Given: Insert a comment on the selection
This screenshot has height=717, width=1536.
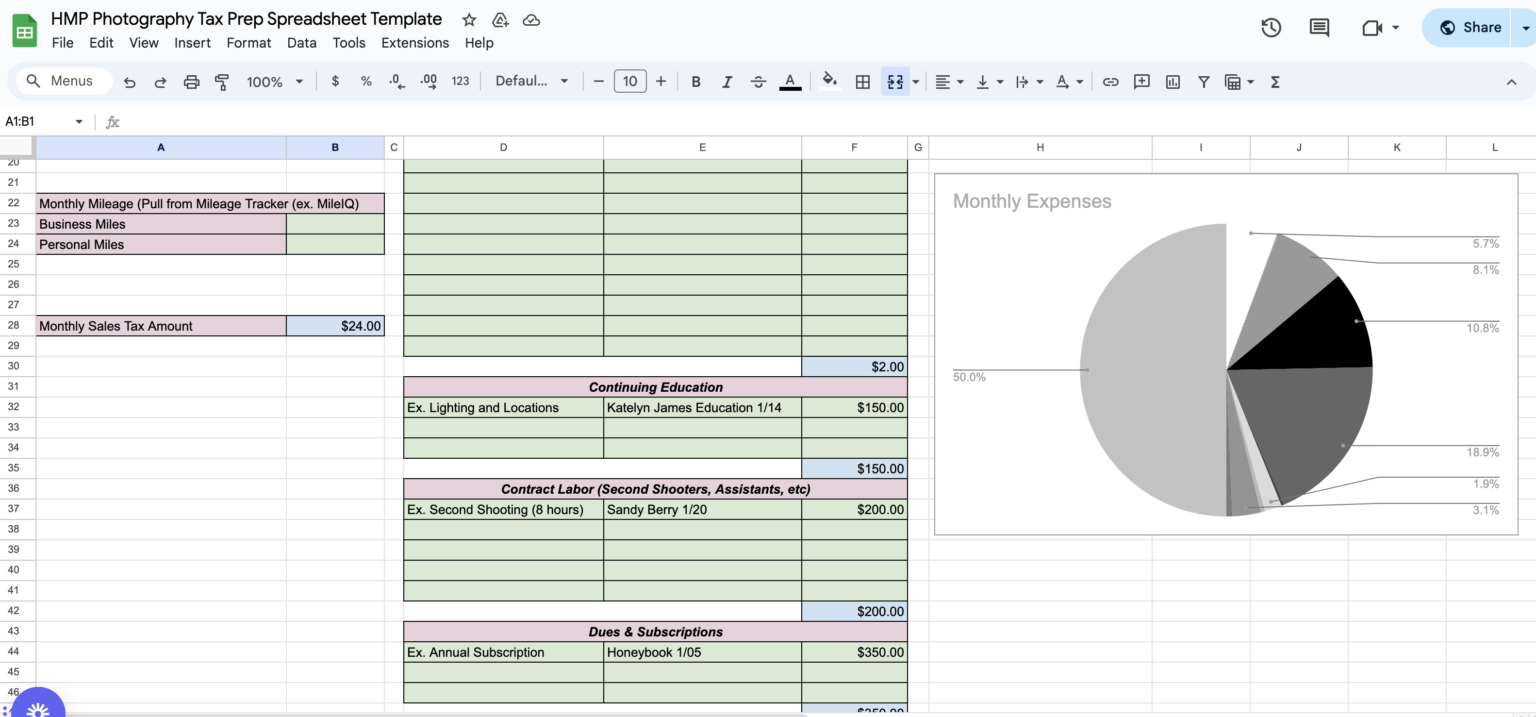Looking at the screenshot, I should [x=1141, y=81].
